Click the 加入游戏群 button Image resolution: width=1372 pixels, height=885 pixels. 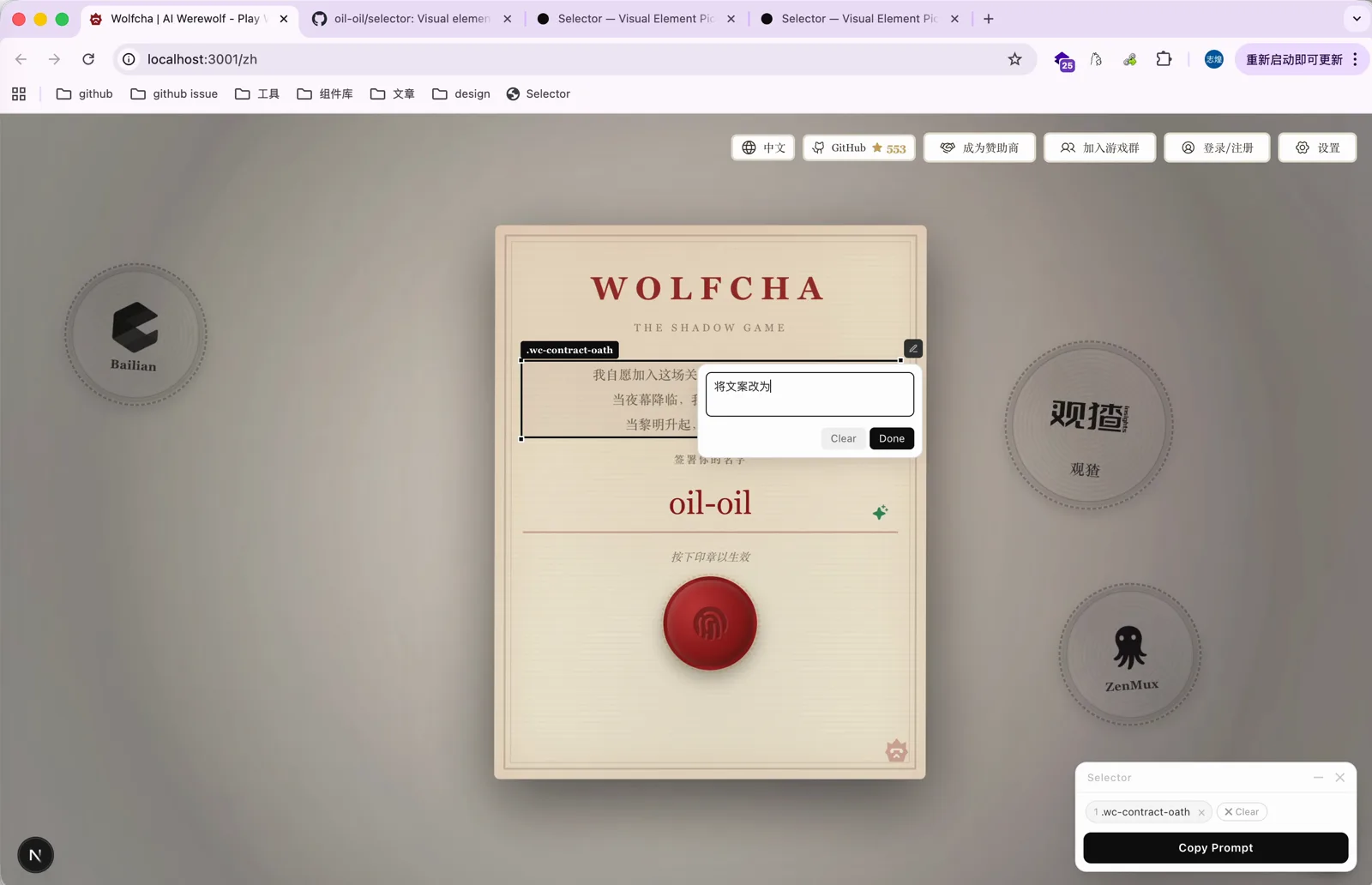click(1099, 147)
